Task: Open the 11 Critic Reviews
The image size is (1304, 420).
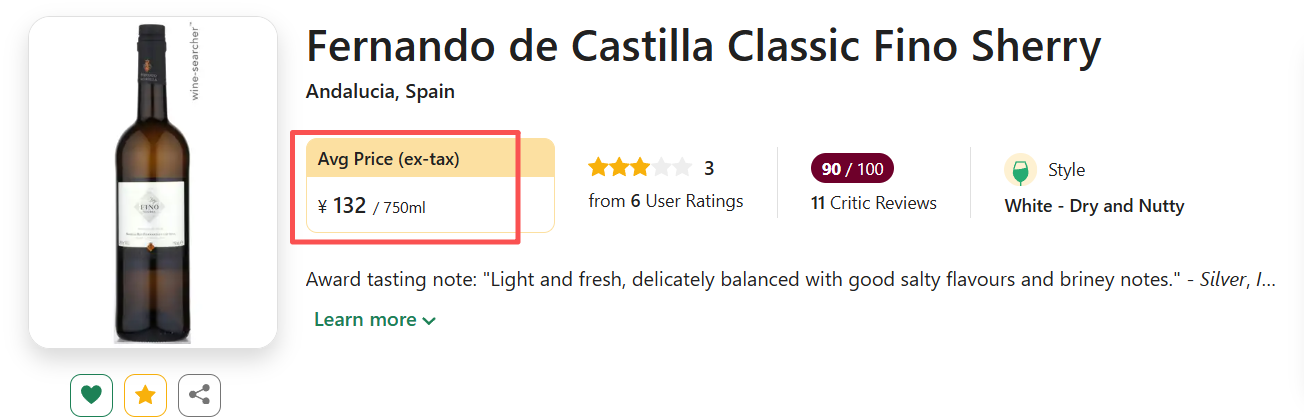Action: pos(874,203)
